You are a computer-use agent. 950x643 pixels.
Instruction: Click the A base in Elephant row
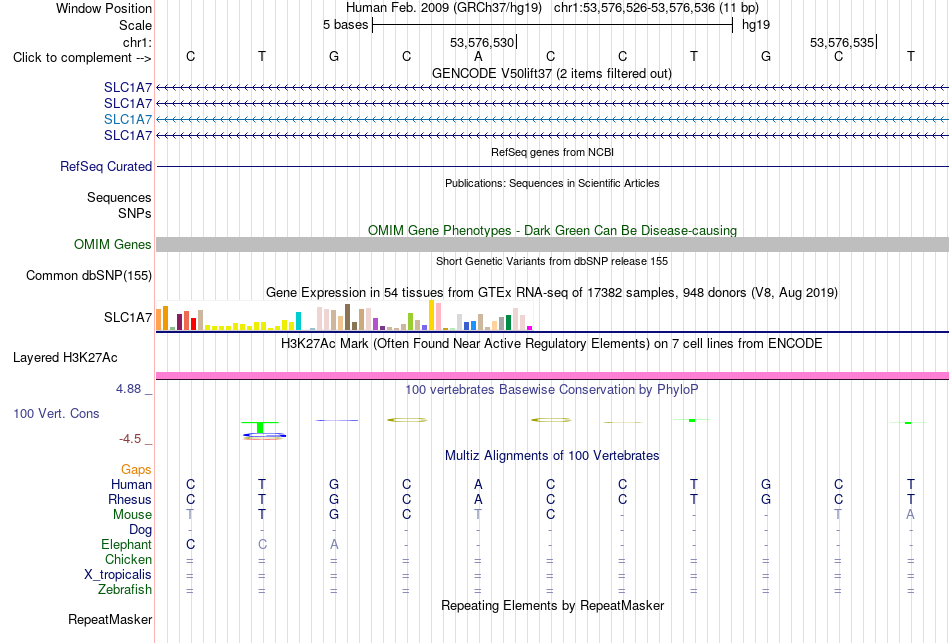(334, 544)
